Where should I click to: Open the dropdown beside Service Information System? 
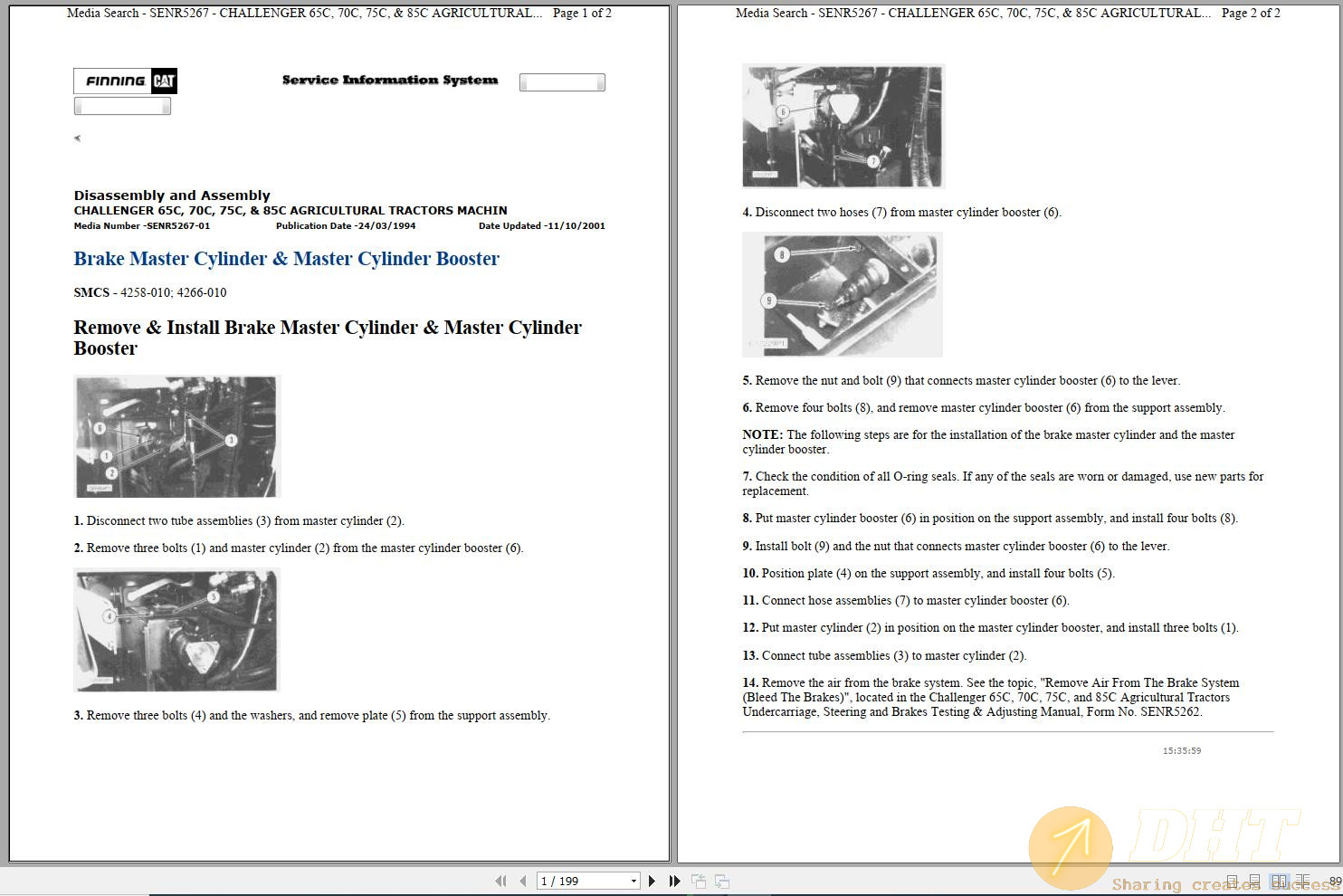pos(561,81)
